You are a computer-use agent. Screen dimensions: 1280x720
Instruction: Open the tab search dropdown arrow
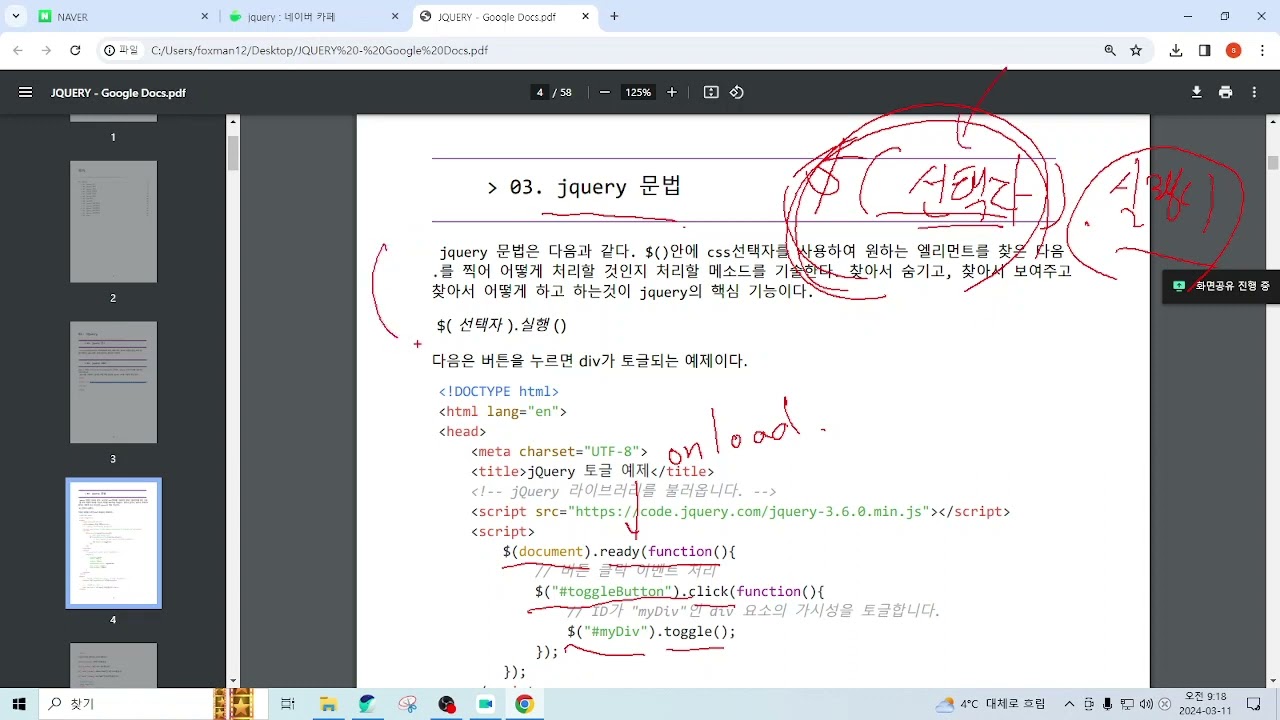point(16,16)
